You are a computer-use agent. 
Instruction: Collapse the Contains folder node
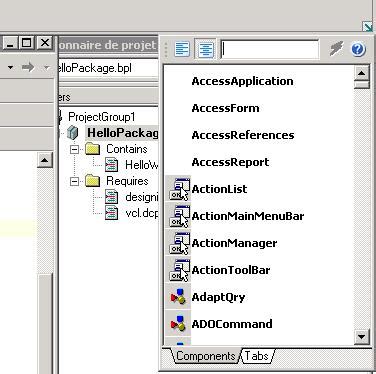(x=74, y=149)
